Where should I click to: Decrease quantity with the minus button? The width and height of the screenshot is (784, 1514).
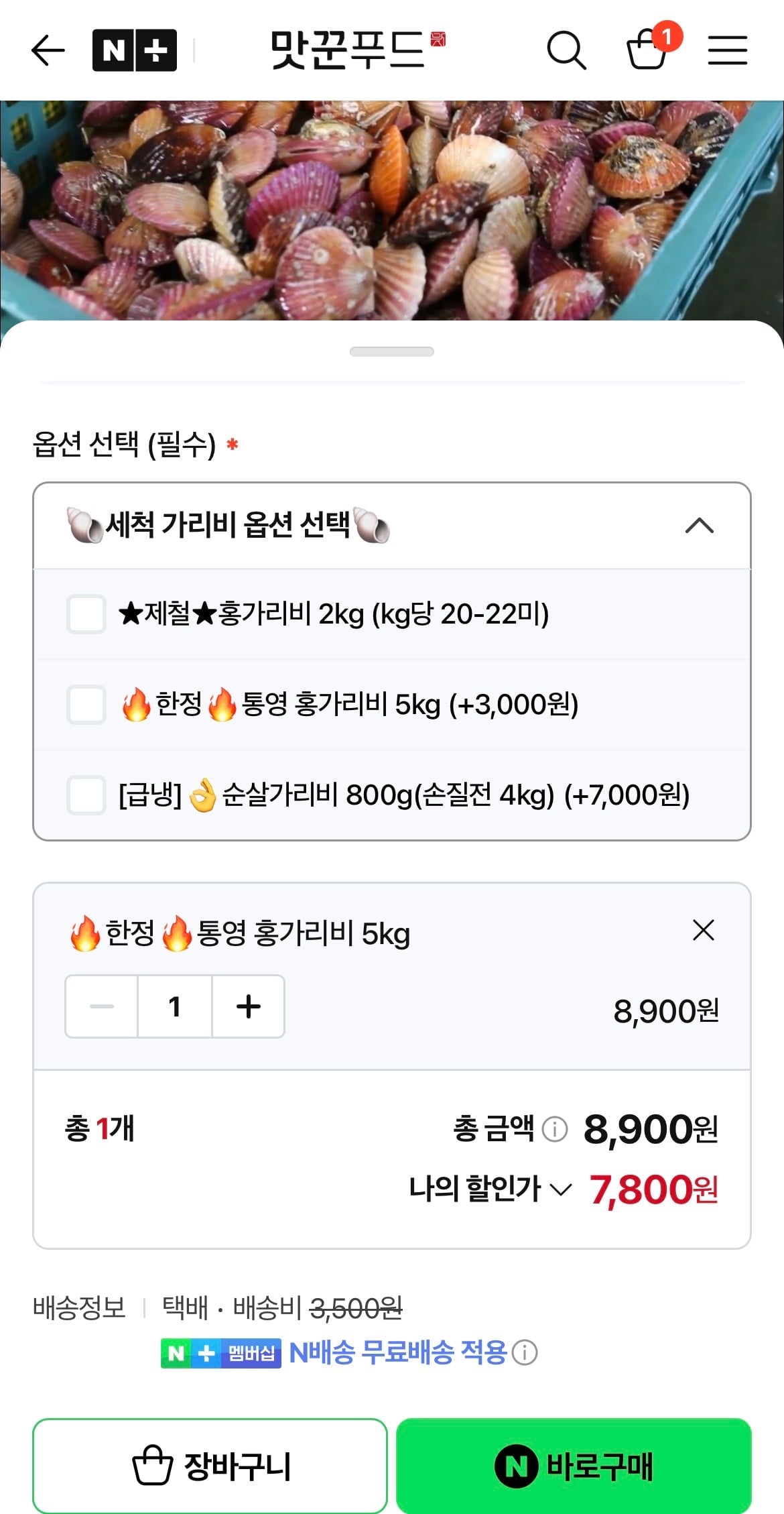102,1006
